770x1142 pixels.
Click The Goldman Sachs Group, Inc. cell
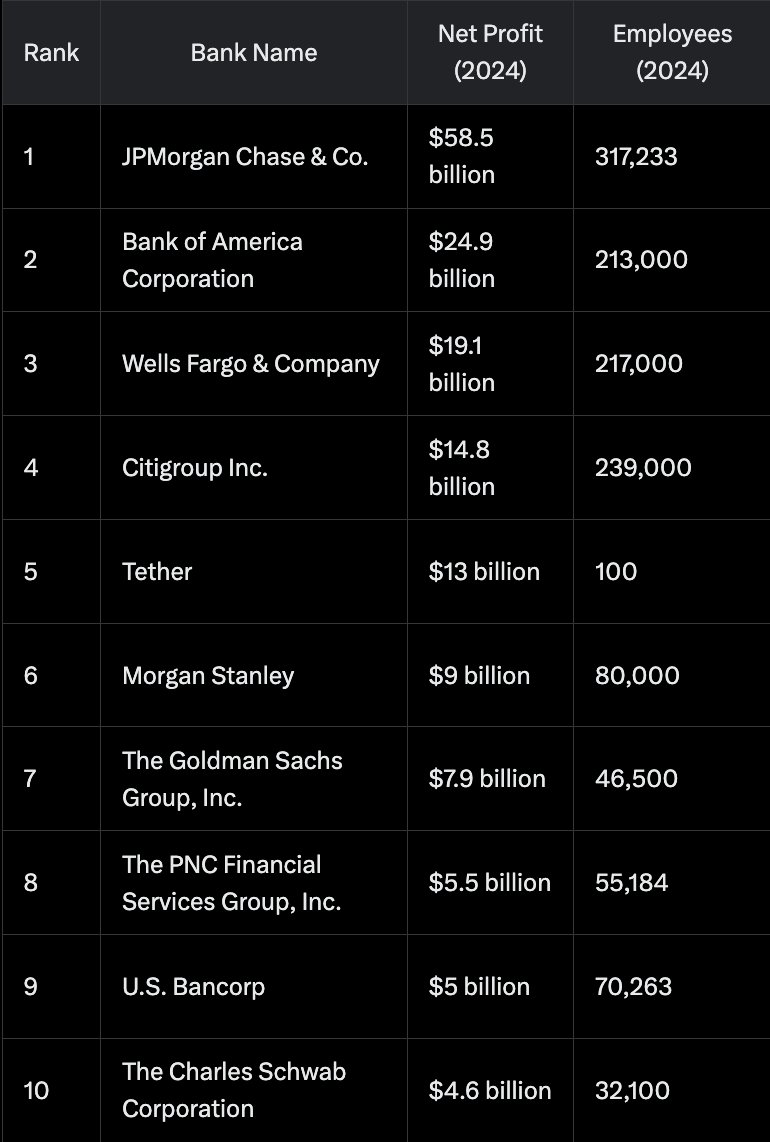click(x=254, y=779)
